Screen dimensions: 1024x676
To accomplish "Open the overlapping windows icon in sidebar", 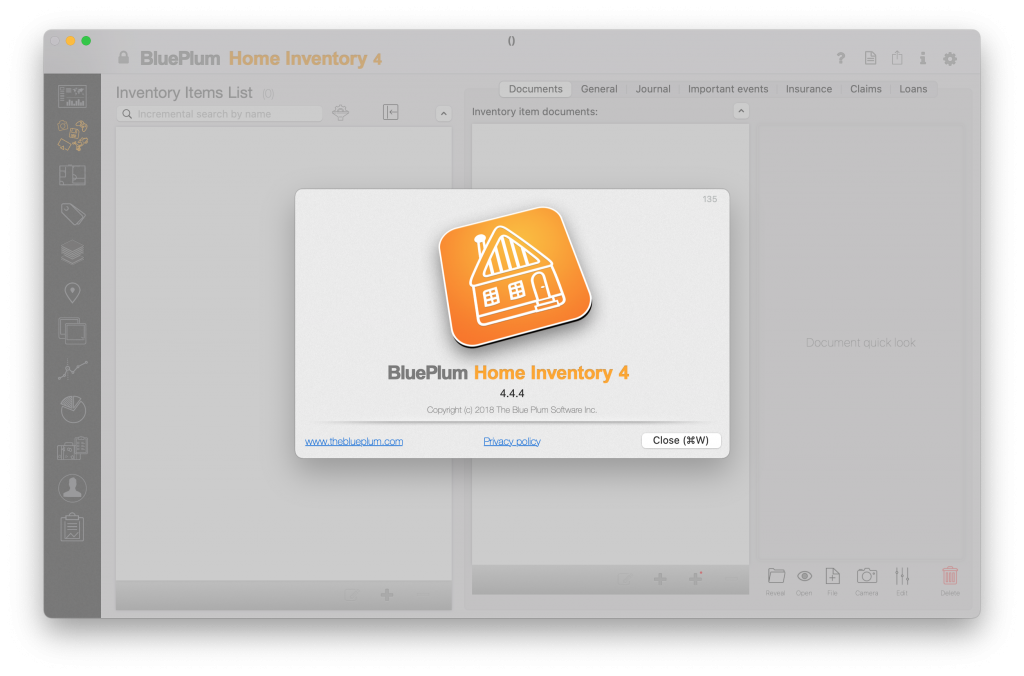I will pyautogui.click(x=72, y=331).
